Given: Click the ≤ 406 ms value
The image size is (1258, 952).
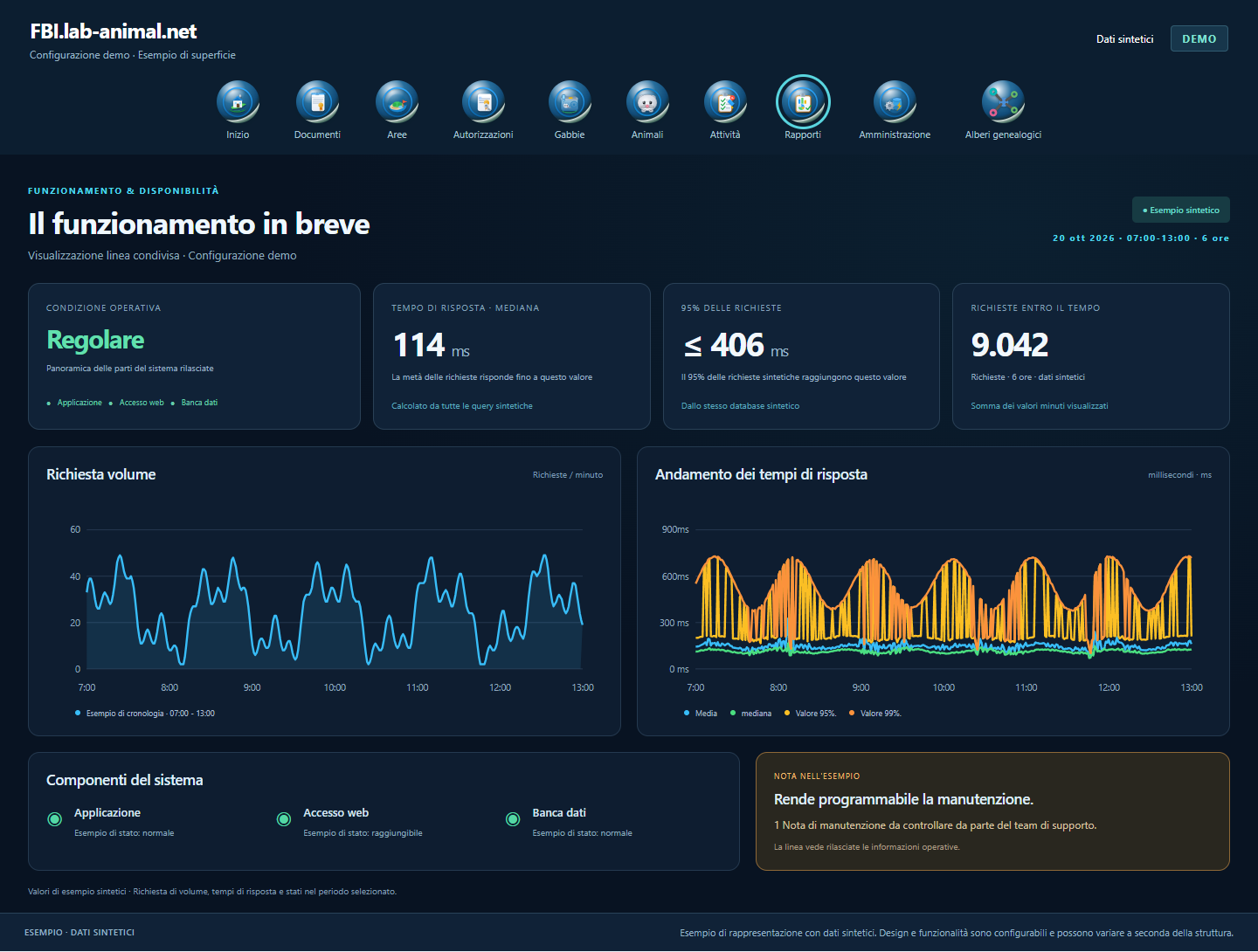Looking at the screenshot, I should 736,346.
